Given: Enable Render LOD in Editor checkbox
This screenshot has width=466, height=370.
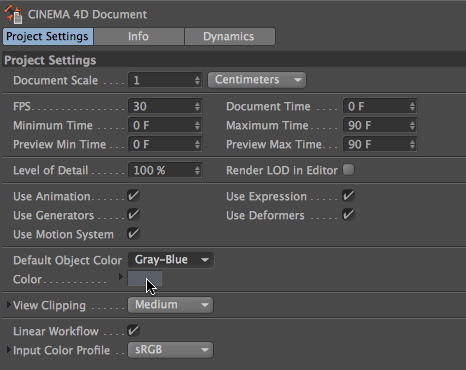Looking at the screenshot, I should coord(349,170).
